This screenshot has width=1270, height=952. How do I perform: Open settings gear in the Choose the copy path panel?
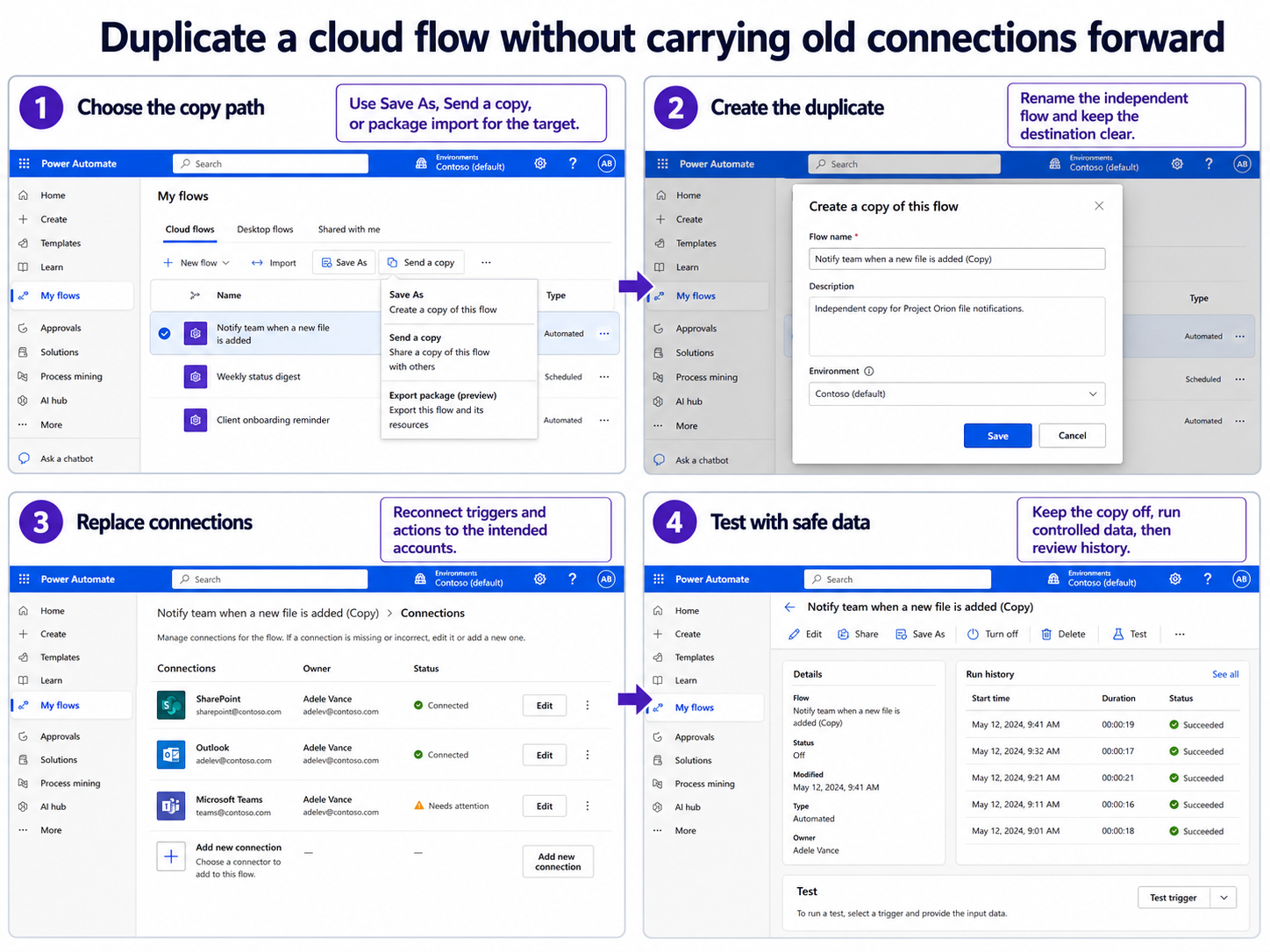pos(540,163)
